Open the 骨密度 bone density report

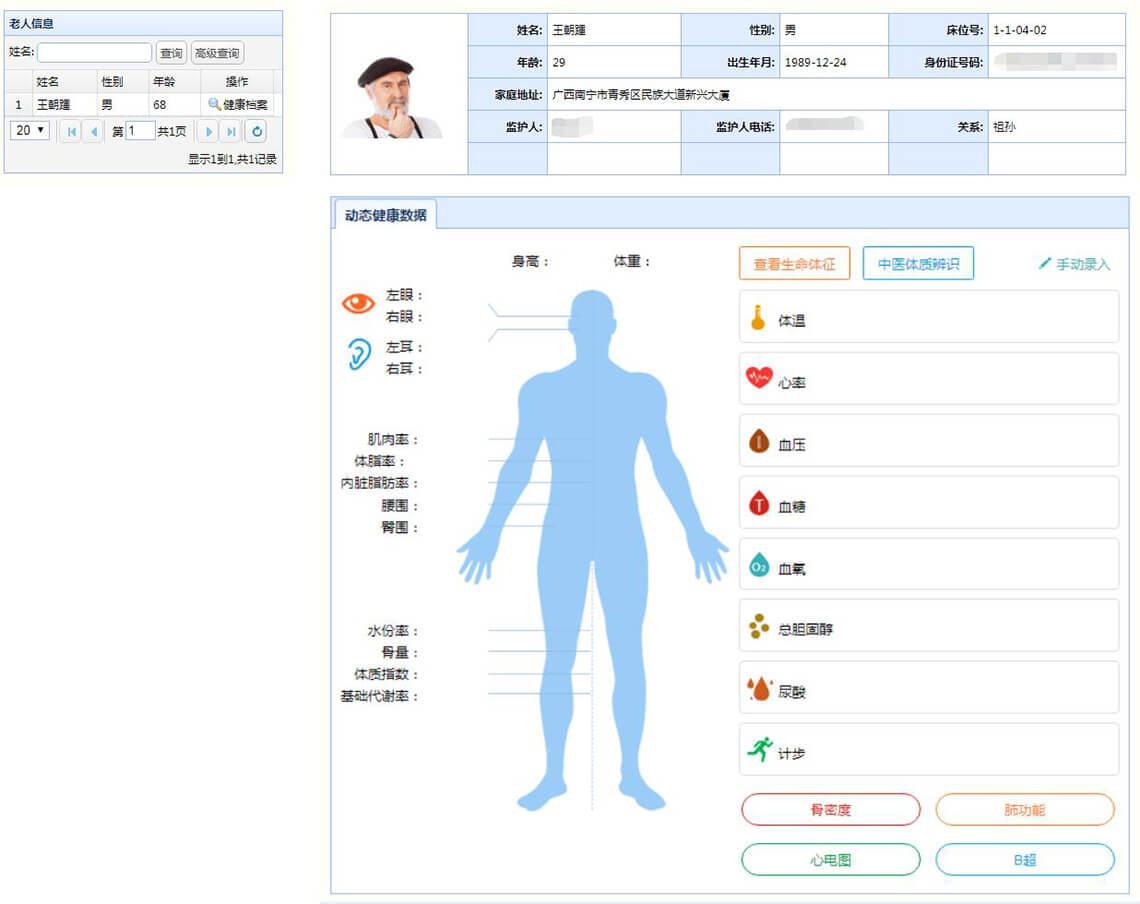tap(830, 810)
